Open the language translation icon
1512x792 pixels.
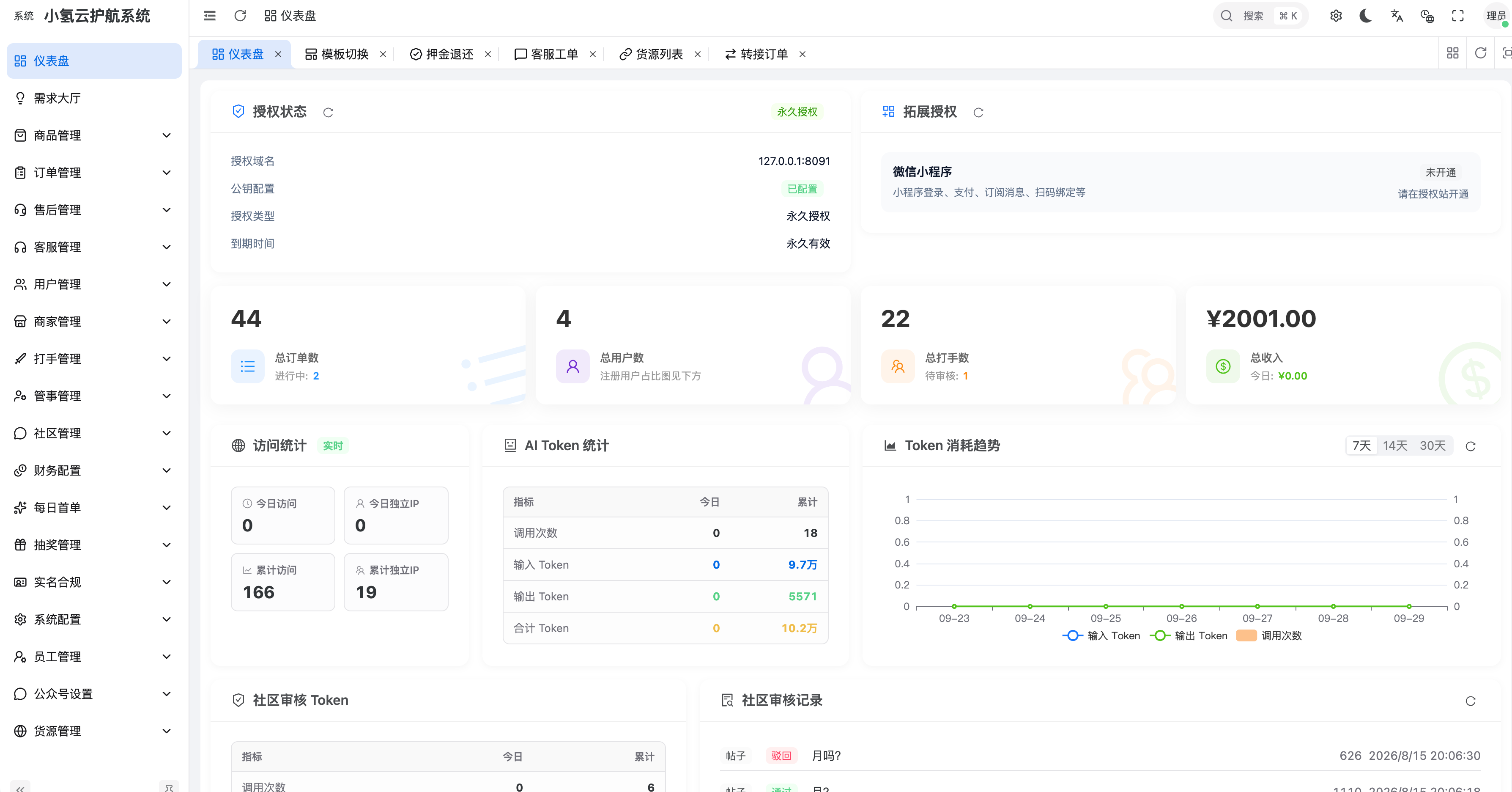[x=1397, y=16]
